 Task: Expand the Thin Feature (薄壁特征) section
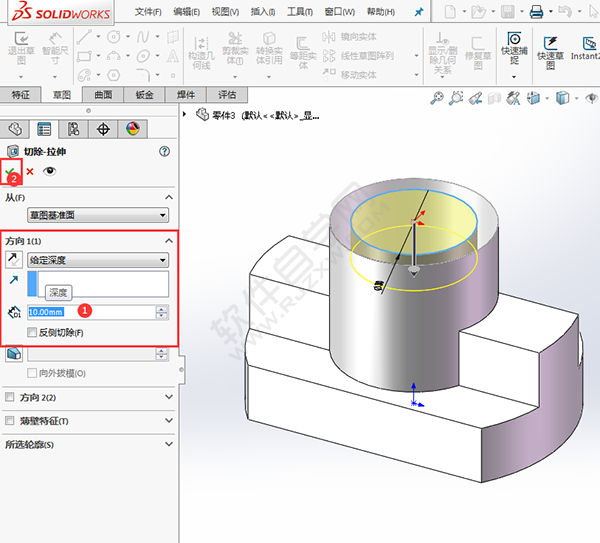point(169,421)
